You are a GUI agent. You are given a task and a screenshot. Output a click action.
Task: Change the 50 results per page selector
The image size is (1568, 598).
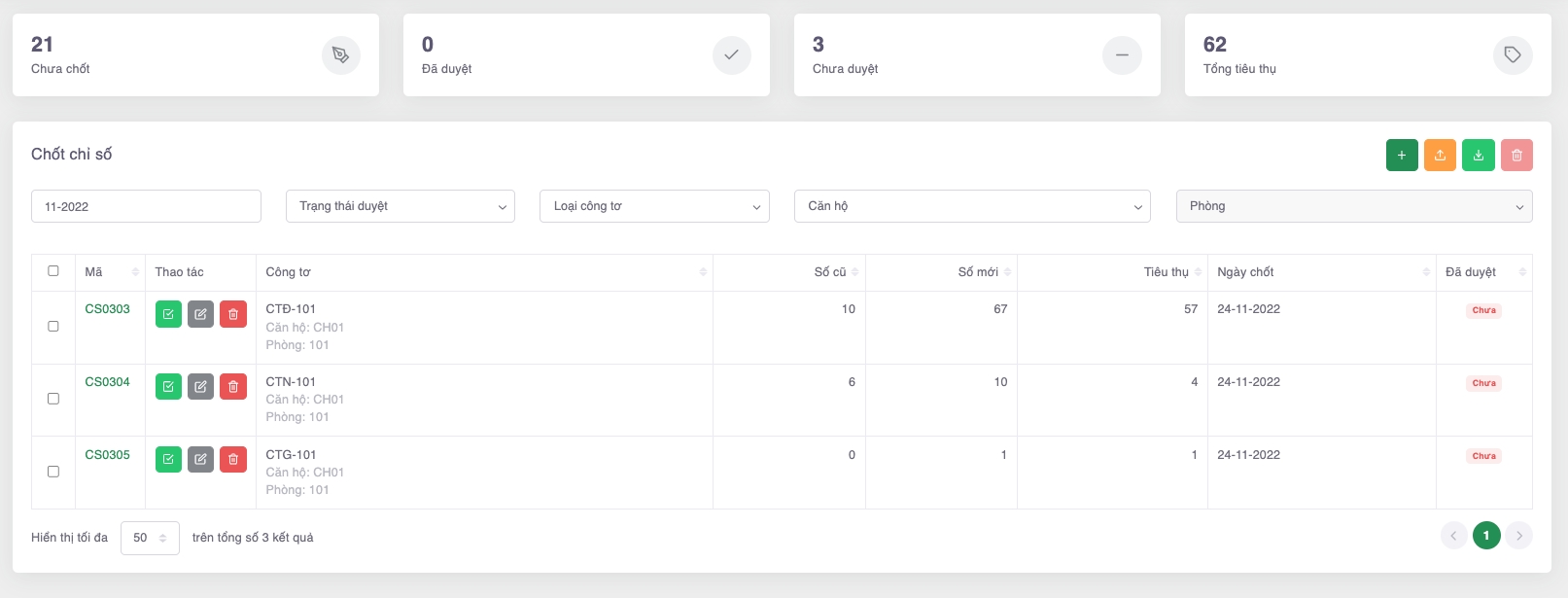150,538
